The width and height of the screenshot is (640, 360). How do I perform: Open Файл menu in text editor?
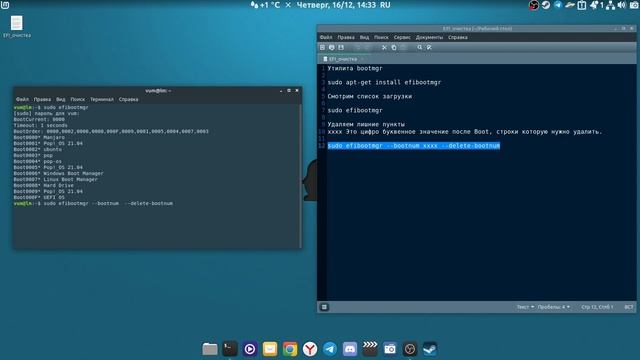(326, 37)
